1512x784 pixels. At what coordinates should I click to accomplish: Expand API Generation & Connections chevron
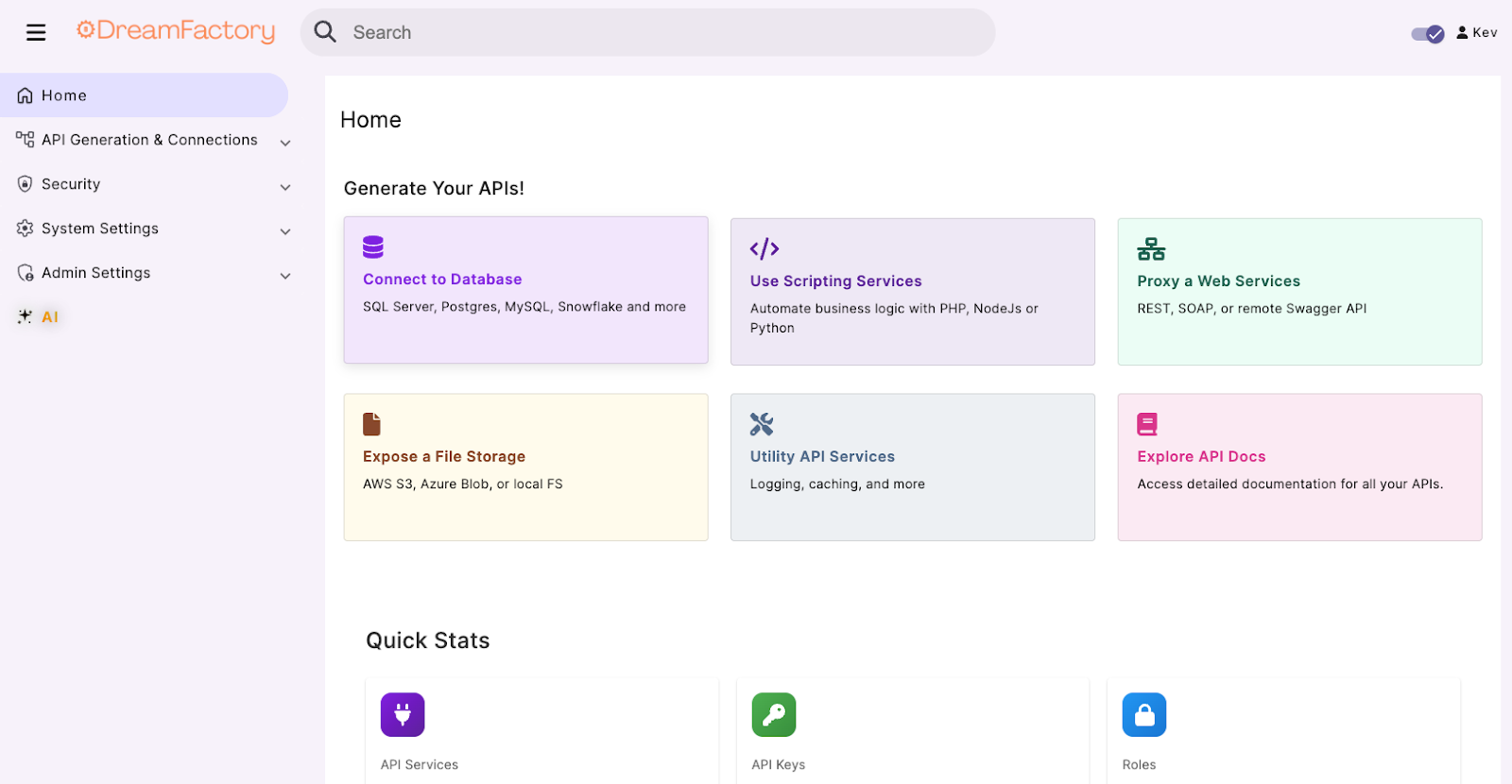coord(285,143)
